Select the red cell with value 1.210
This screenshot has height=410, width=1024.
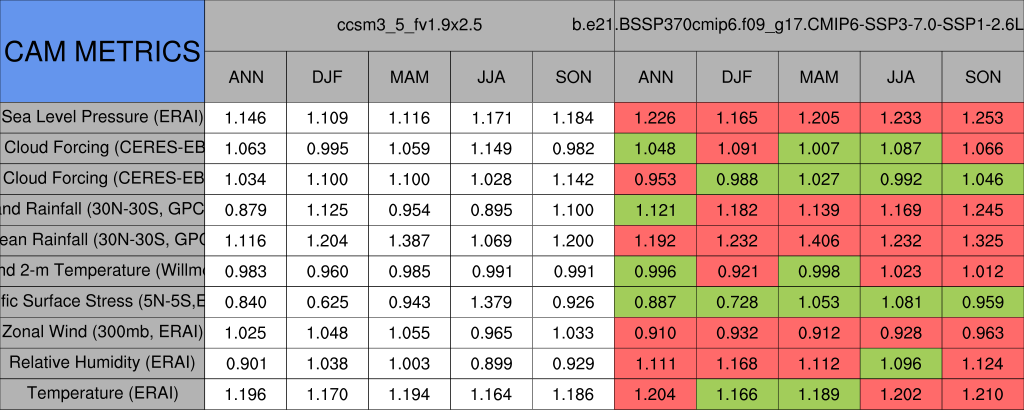(x=983, y=393)
